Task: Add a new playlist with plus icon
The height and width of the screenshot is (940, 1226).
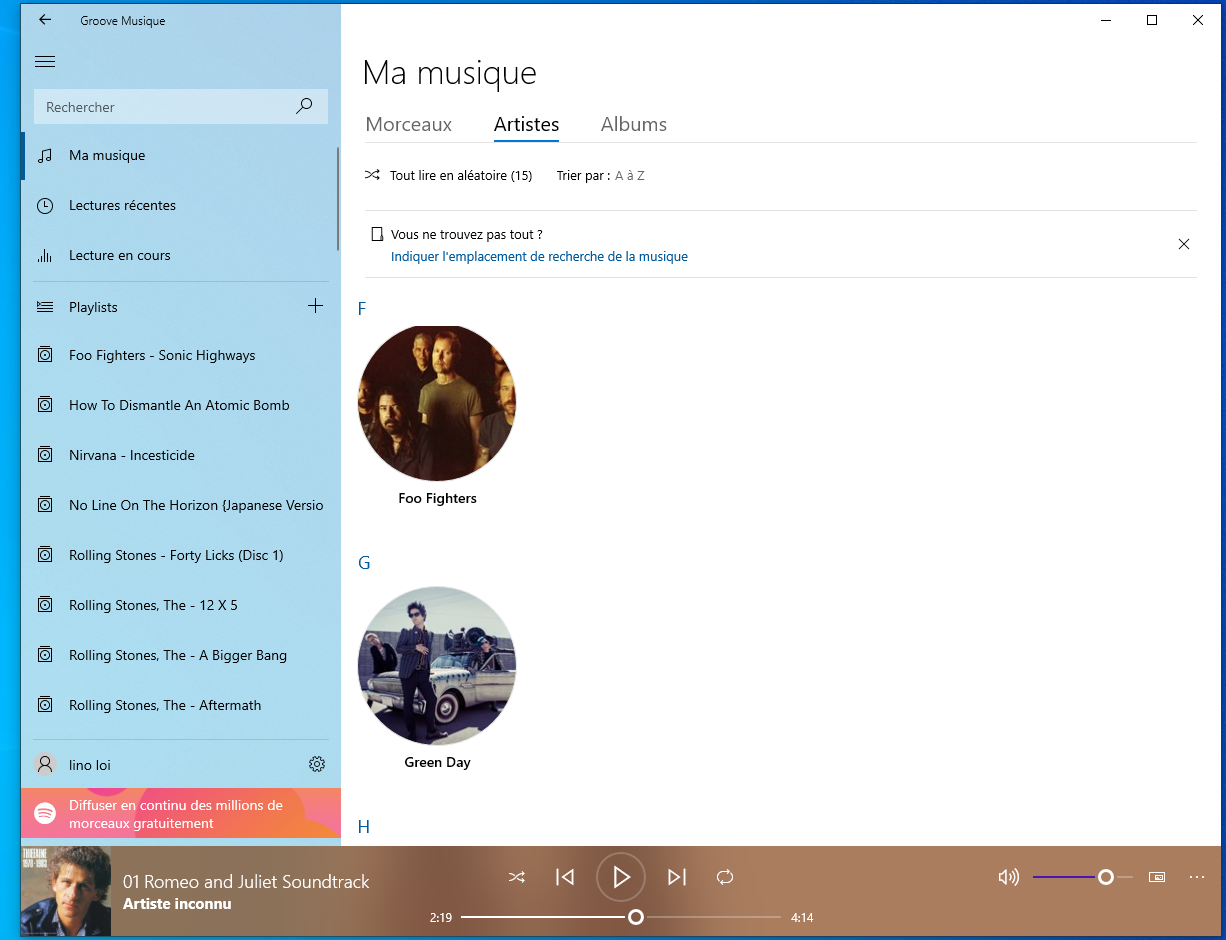Action: (315, 306)
